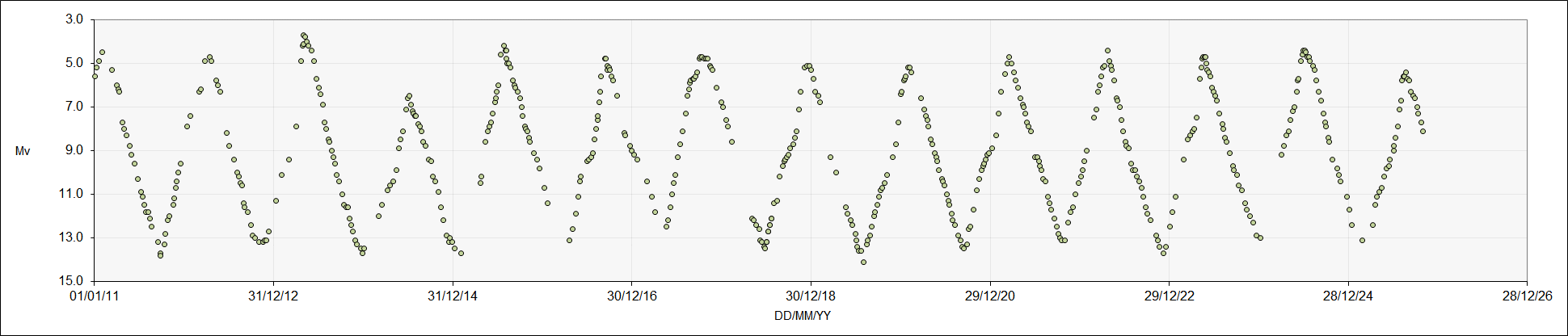Viewport: 1568px width, 336px height.
Task: Click the 29/12/22 date label
Action: tap(1169, 296)
